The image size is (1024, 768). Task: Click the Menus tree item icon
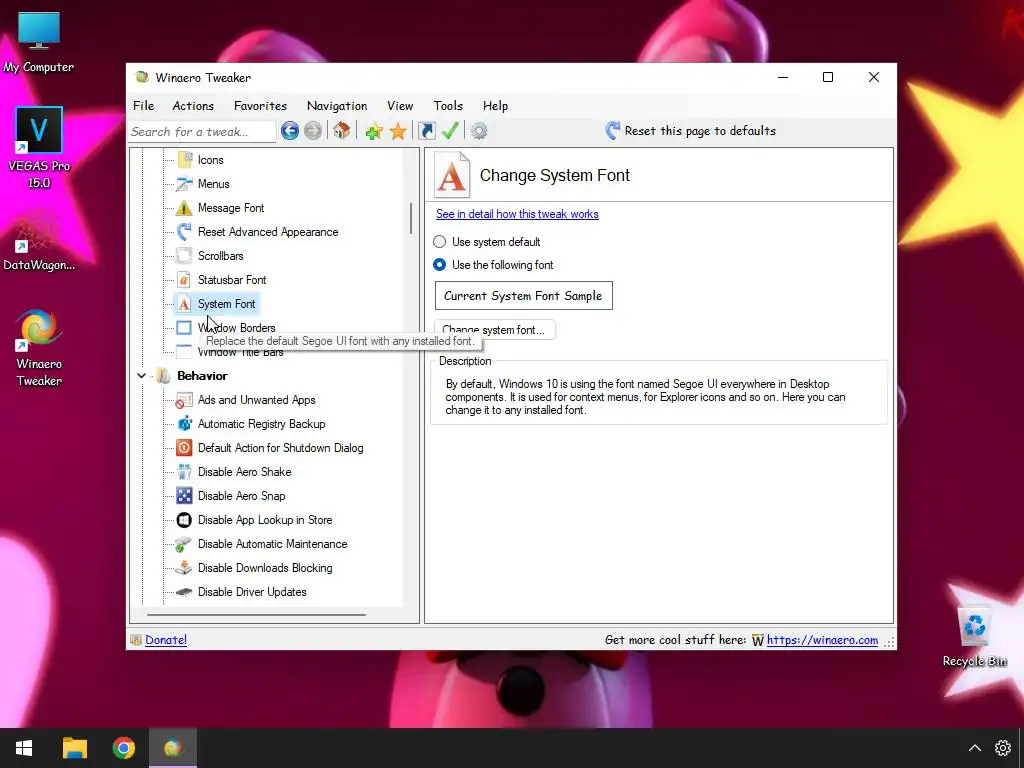185,184
